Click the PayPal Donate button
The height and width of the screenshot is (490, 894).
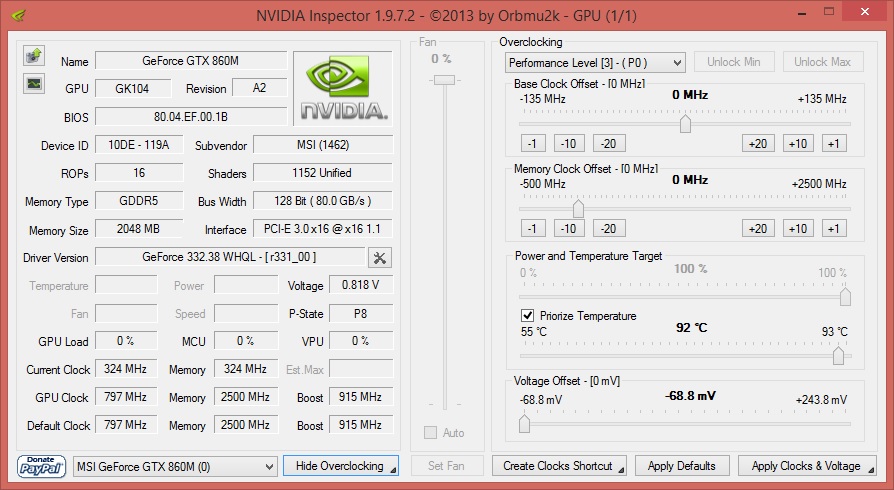(41, 466)
